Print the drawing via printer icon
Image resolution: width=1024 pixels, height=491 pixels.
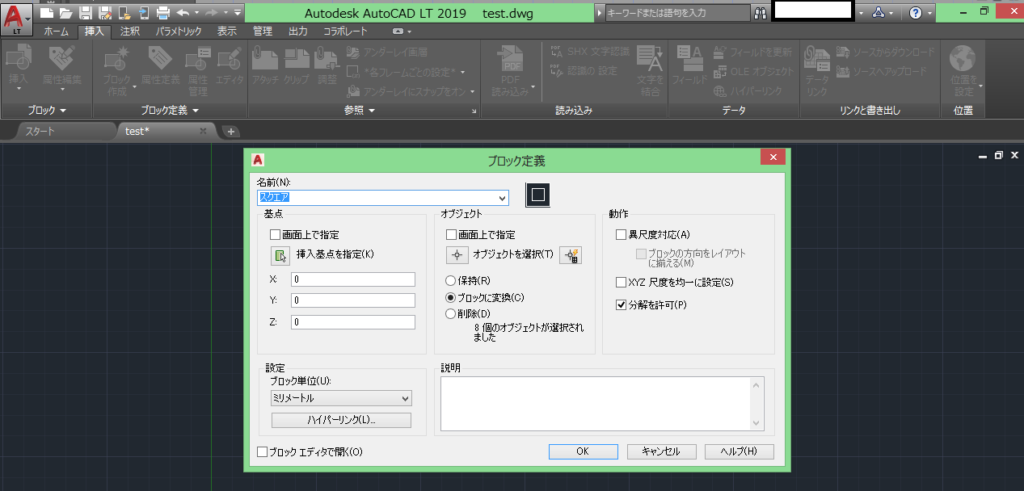click(x=163, y=12)
